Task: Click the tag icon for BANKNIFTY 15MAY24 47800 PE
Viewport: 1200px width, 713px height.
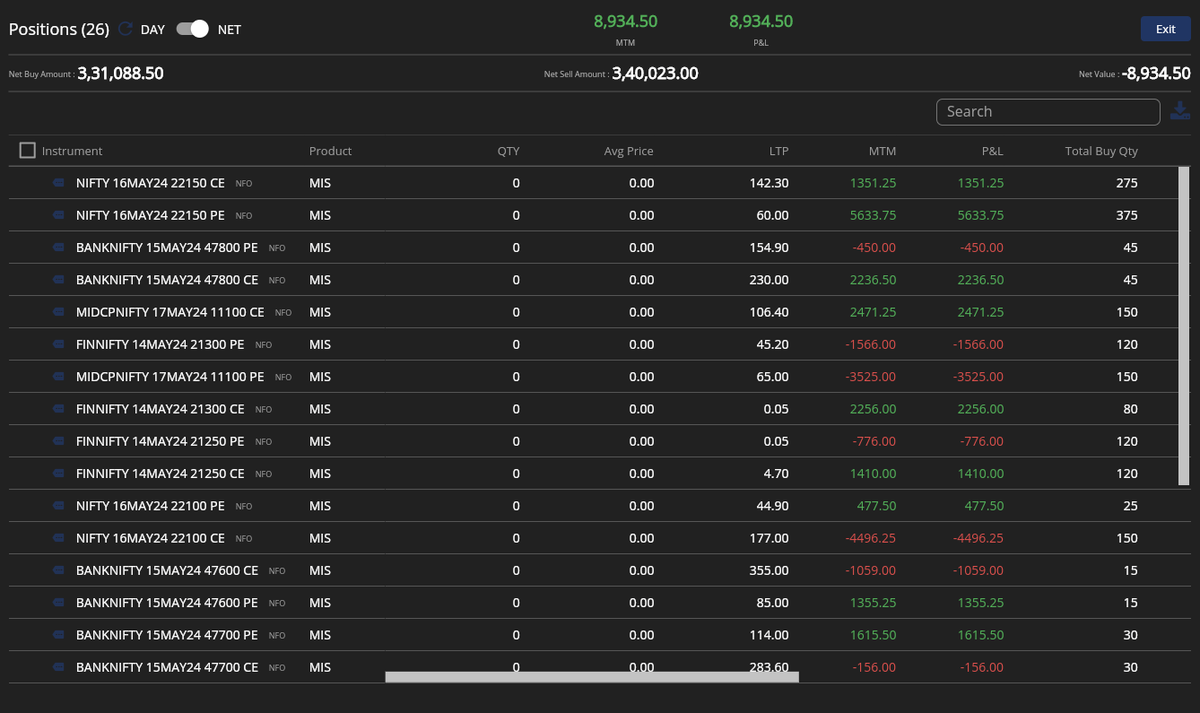Action: pyautogui.click(x=59, y=248)
